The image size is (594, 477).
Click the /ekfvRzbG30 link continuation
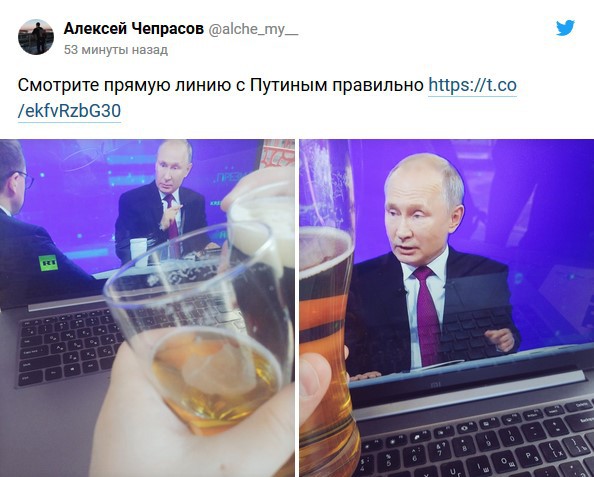(69, 111)
